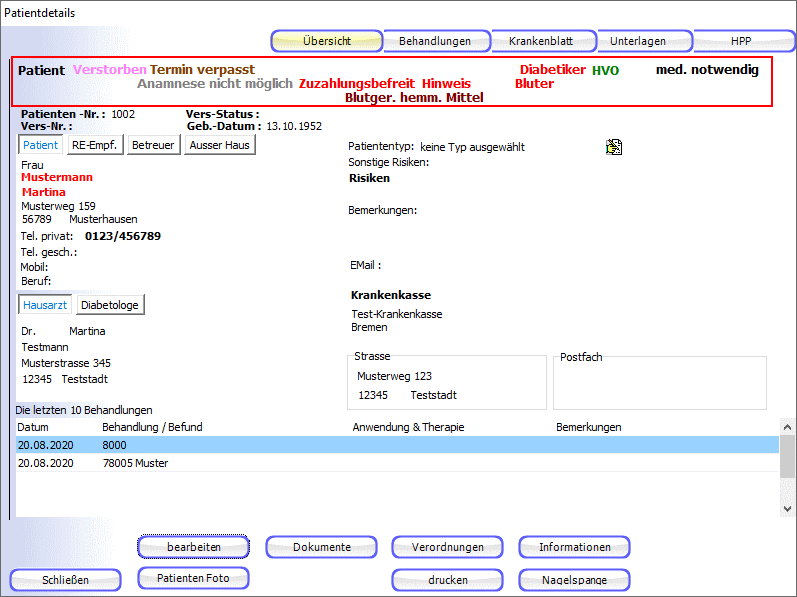The height and width of the screenshot is (597, 797).
Task: Select the 78005 Muster treatment row
Action: [397, 463]
